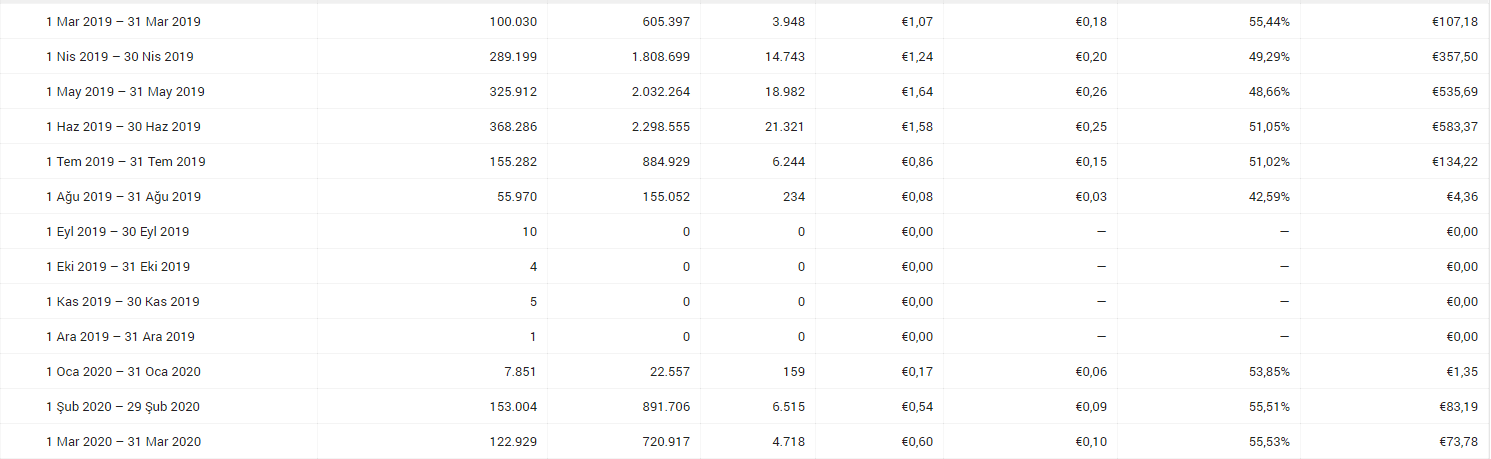Click the 55,44% percentage cell
This screenshot has width=1491, height=459.
1269,22
